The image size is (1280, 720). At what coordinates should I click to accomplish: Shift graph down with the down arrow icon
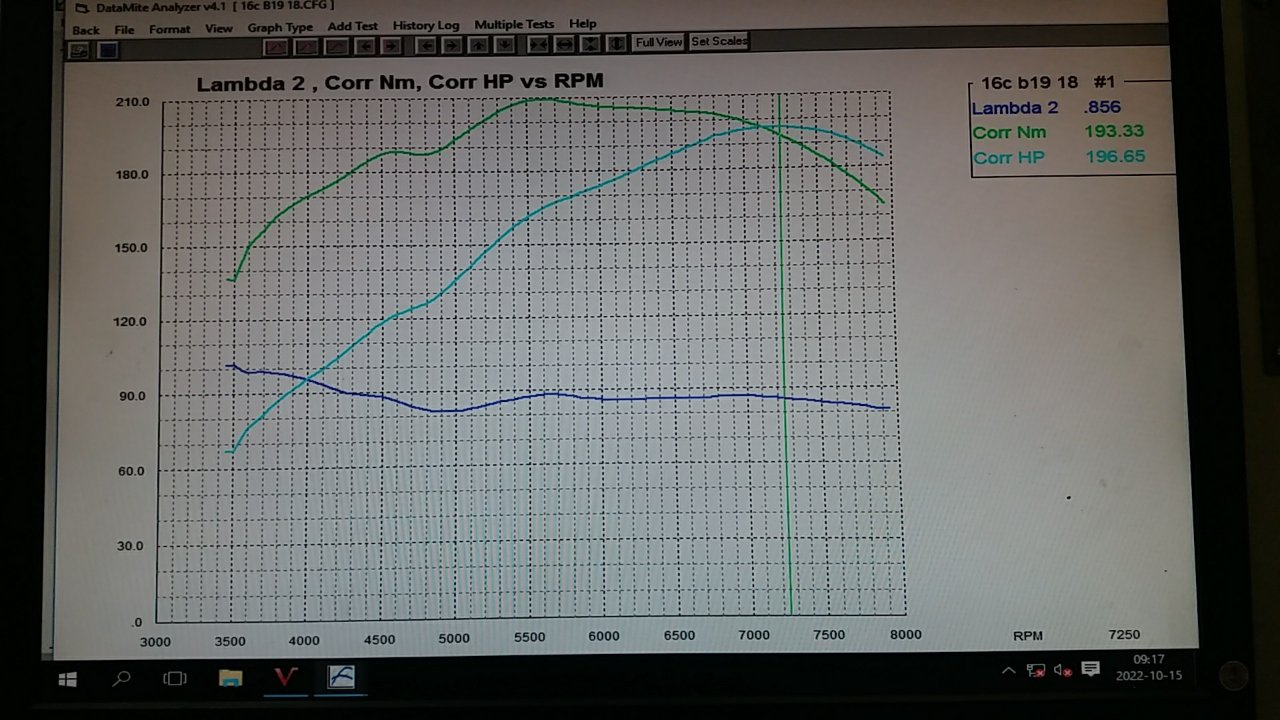(x=504, y=45)
